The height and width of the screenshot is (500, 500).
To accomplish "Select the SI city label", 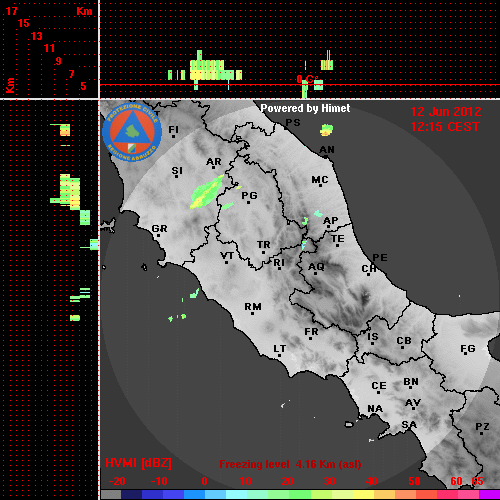I will [177, 171].
